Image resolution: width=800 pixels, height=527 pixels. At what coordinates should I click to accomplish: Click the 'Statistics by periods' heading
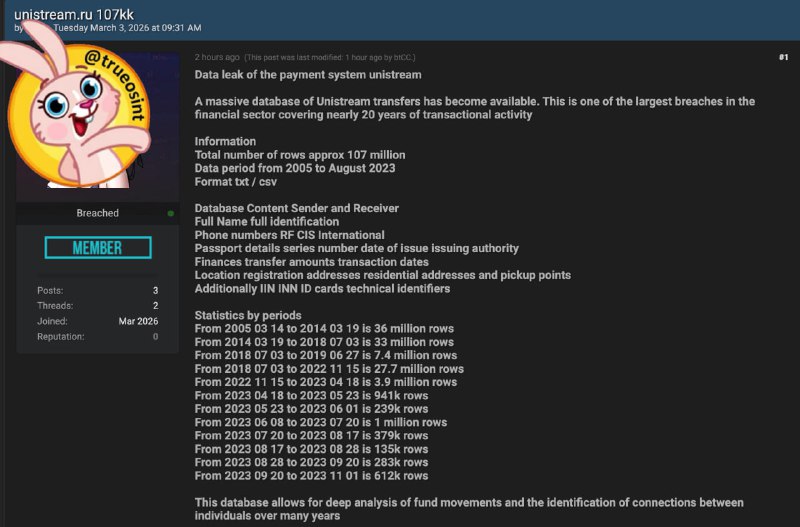tap(247, 315)
